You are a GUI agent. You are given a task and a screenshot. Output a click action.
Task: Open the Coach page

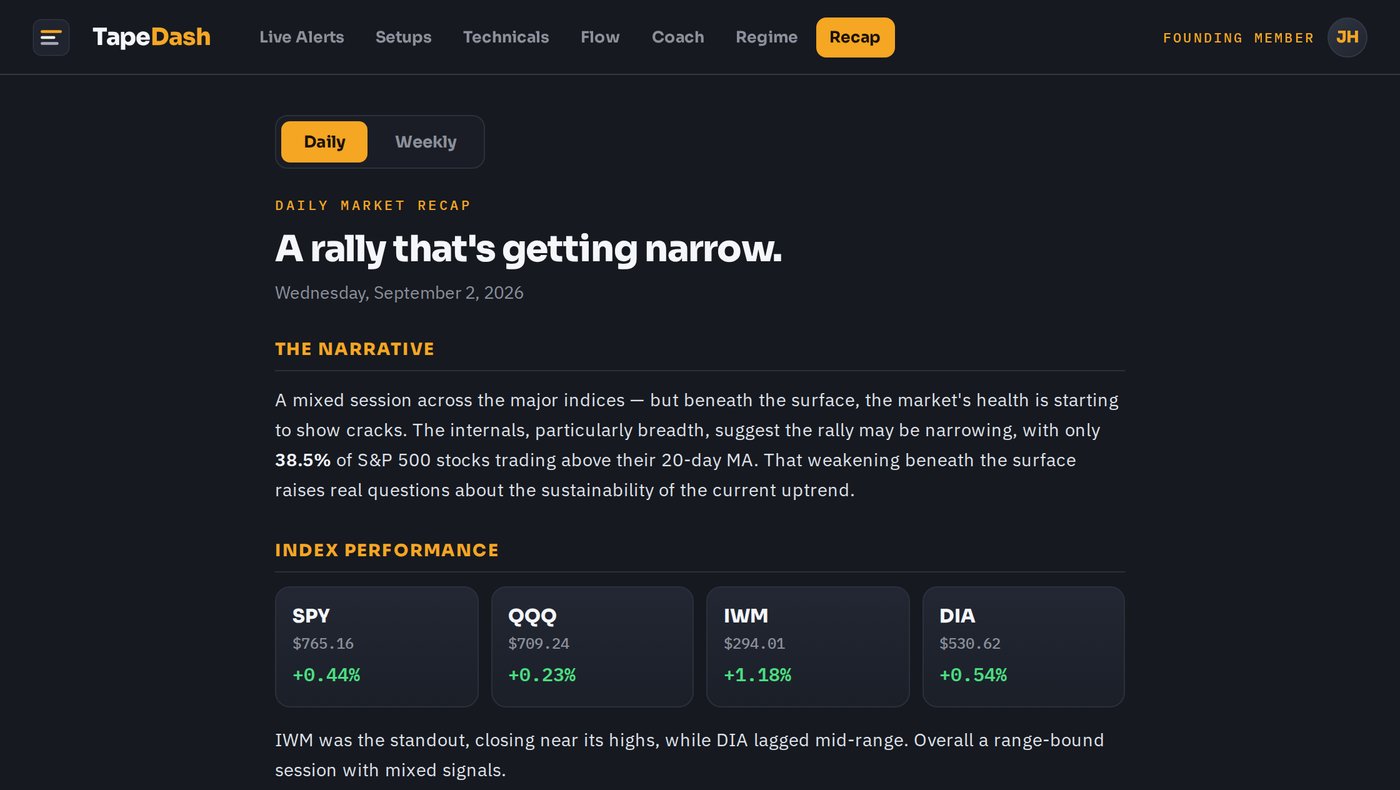coord(678,38)
